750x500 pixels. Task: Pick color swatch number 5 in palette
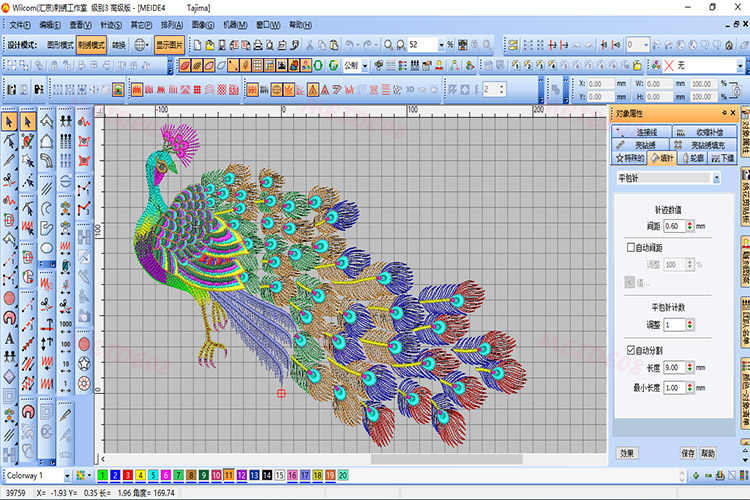click(153, 476)
